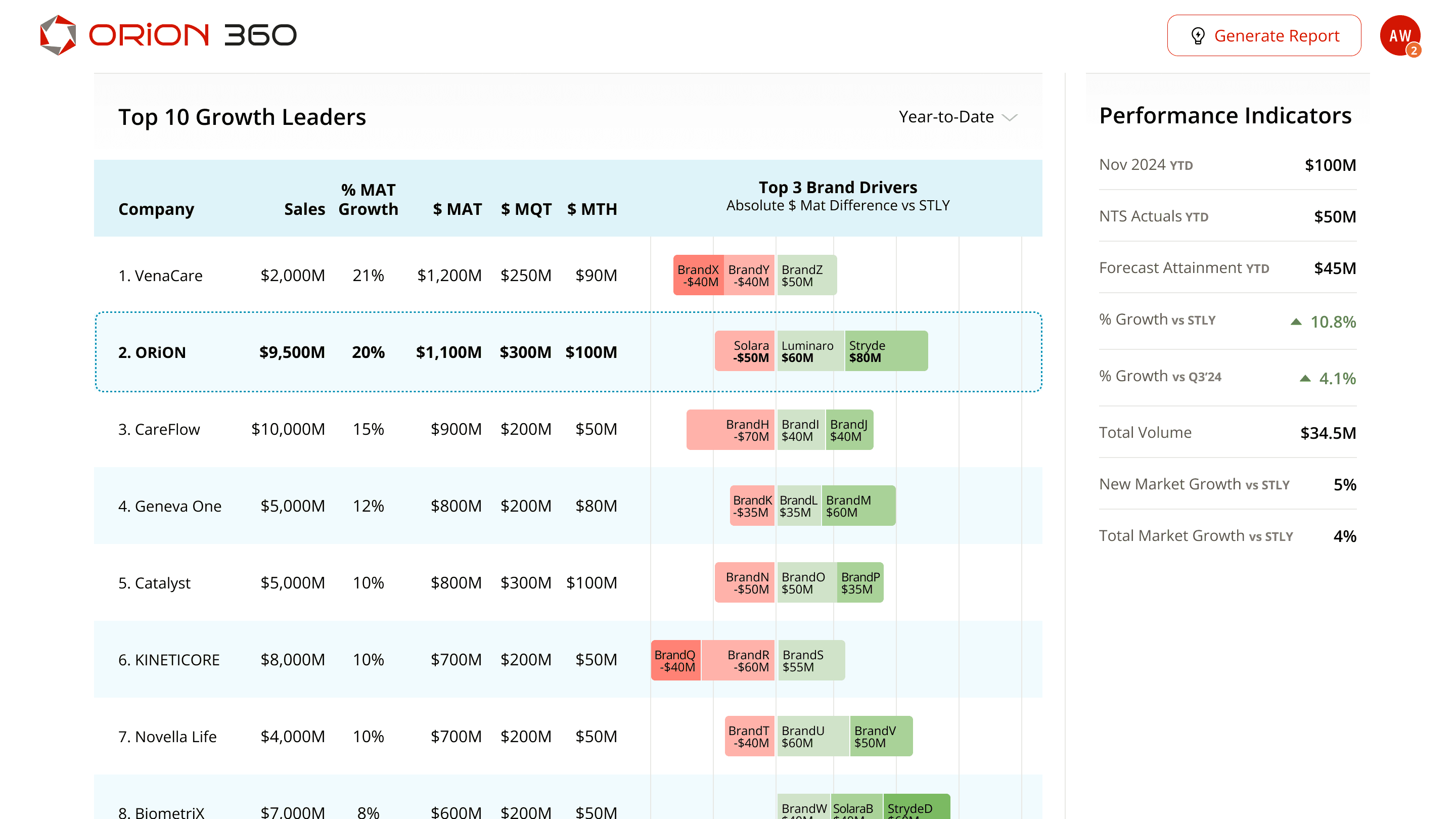Open the VenaCare company row
Image resolution: width=1456 pixels, height=819 pixels.
[161, 275]
